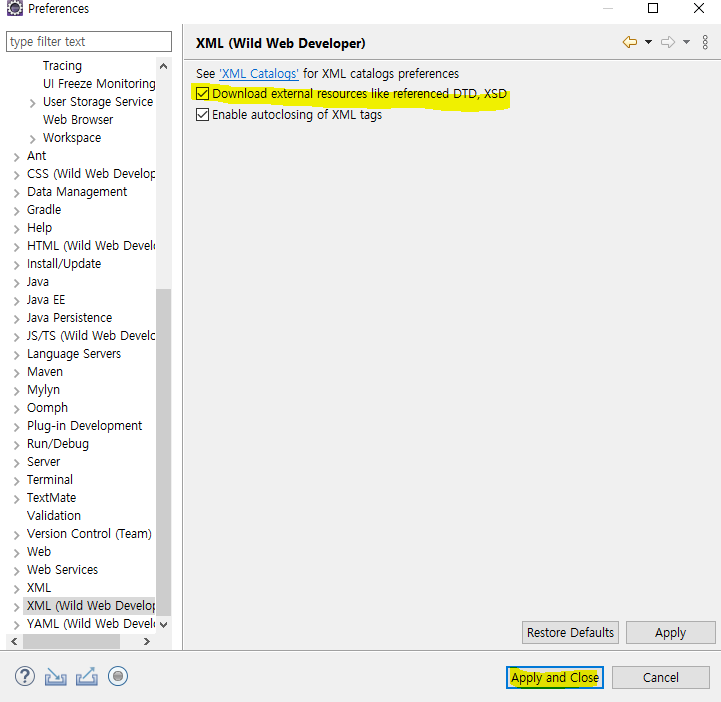This screenshot has width=721, height=702.
Task: Click the Export preferences icon
Action: point(87,677)
